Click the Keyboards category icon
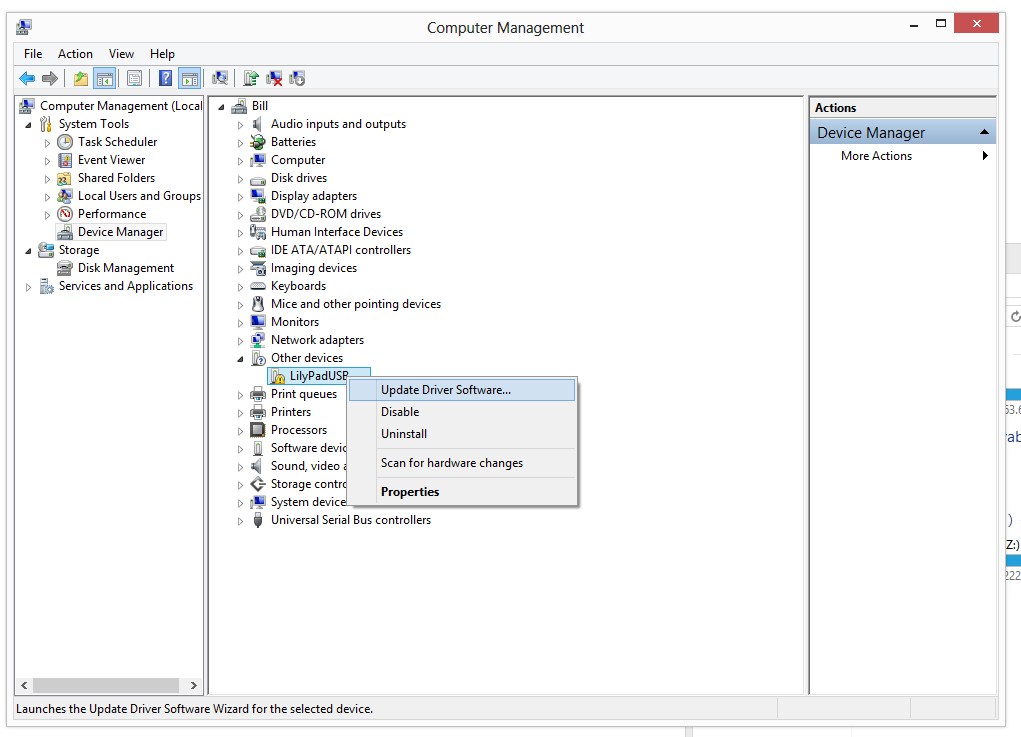Viewport: 1021px width, 737px height. 258,286
